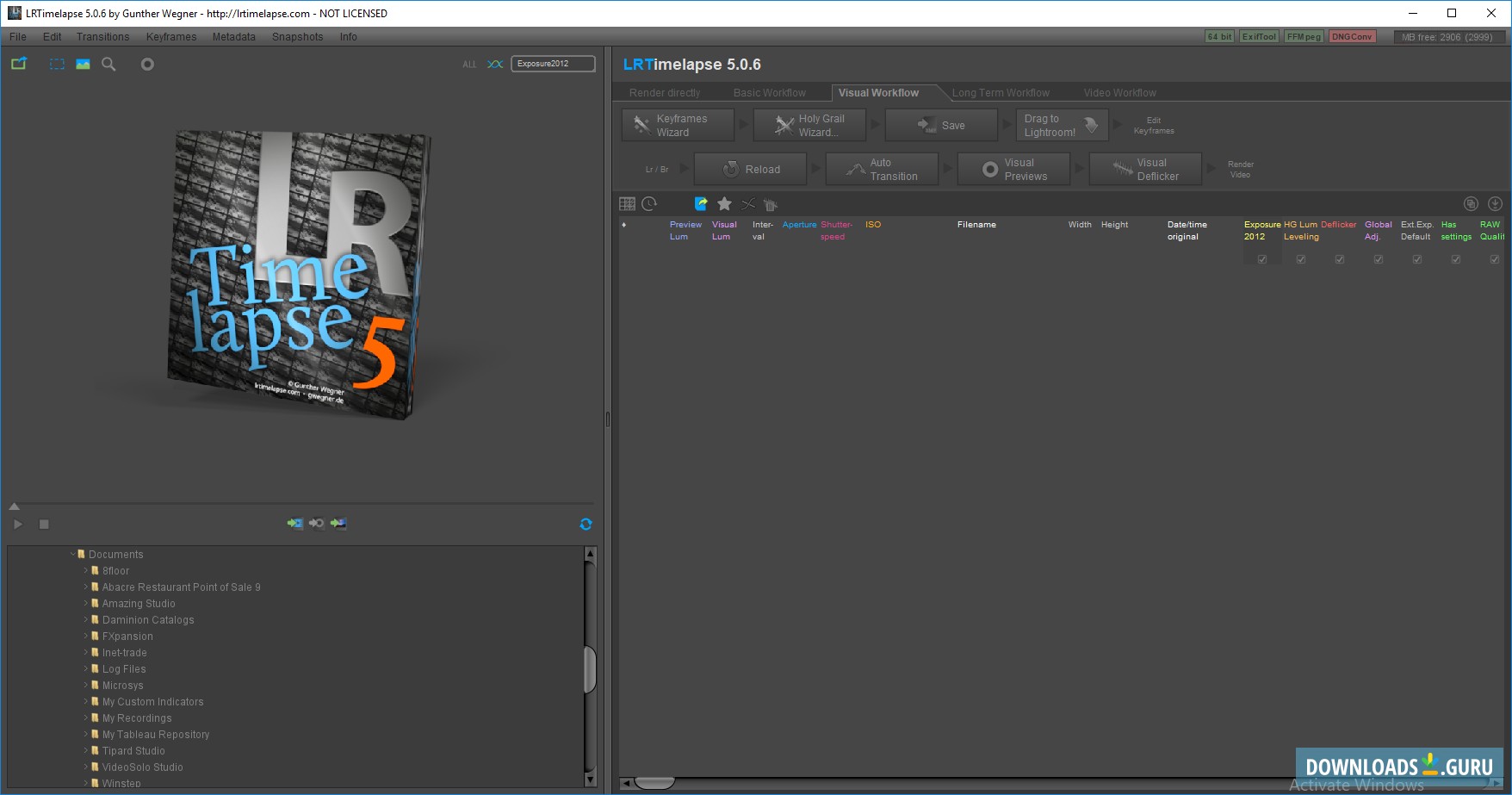
Task: Expand the Amazing Studio folder
Action: tap(86, 604)
